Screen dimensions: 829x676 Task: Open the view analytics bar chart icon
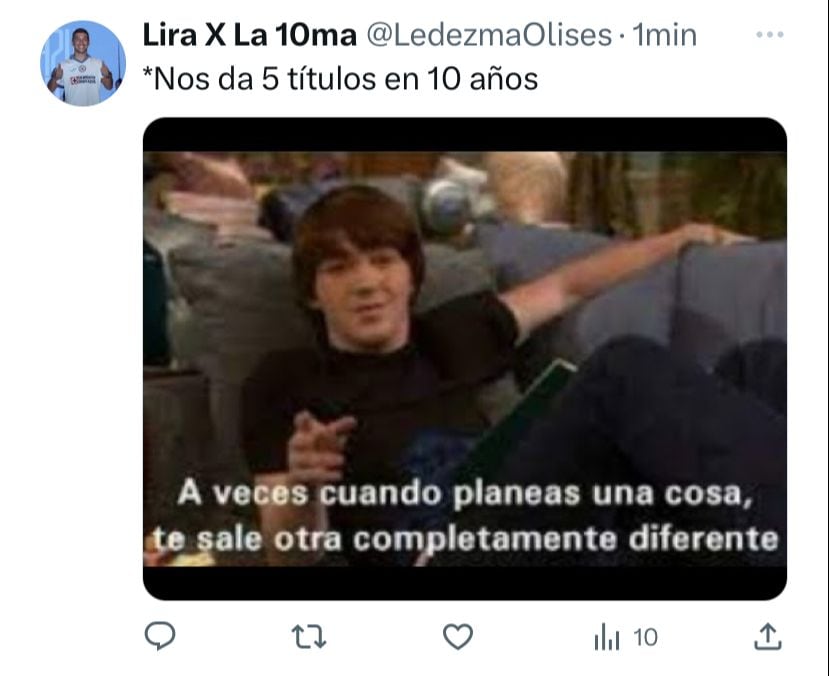pyautogui.click(x=606, y=637)
